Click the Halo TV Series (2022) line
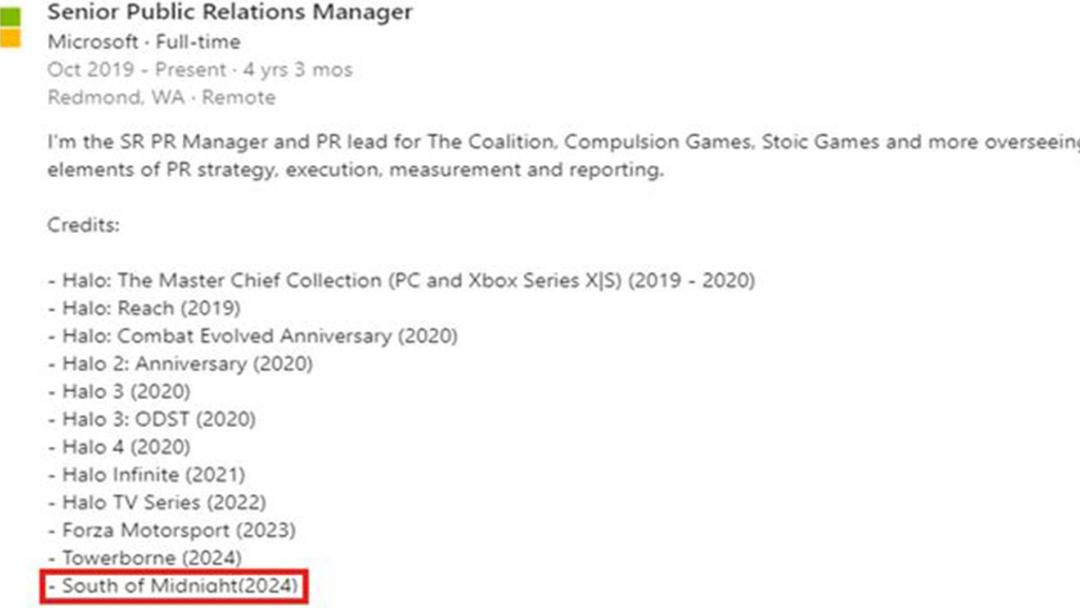Image resolution: width=1080 pixels, height=608 pixels. 157,502
